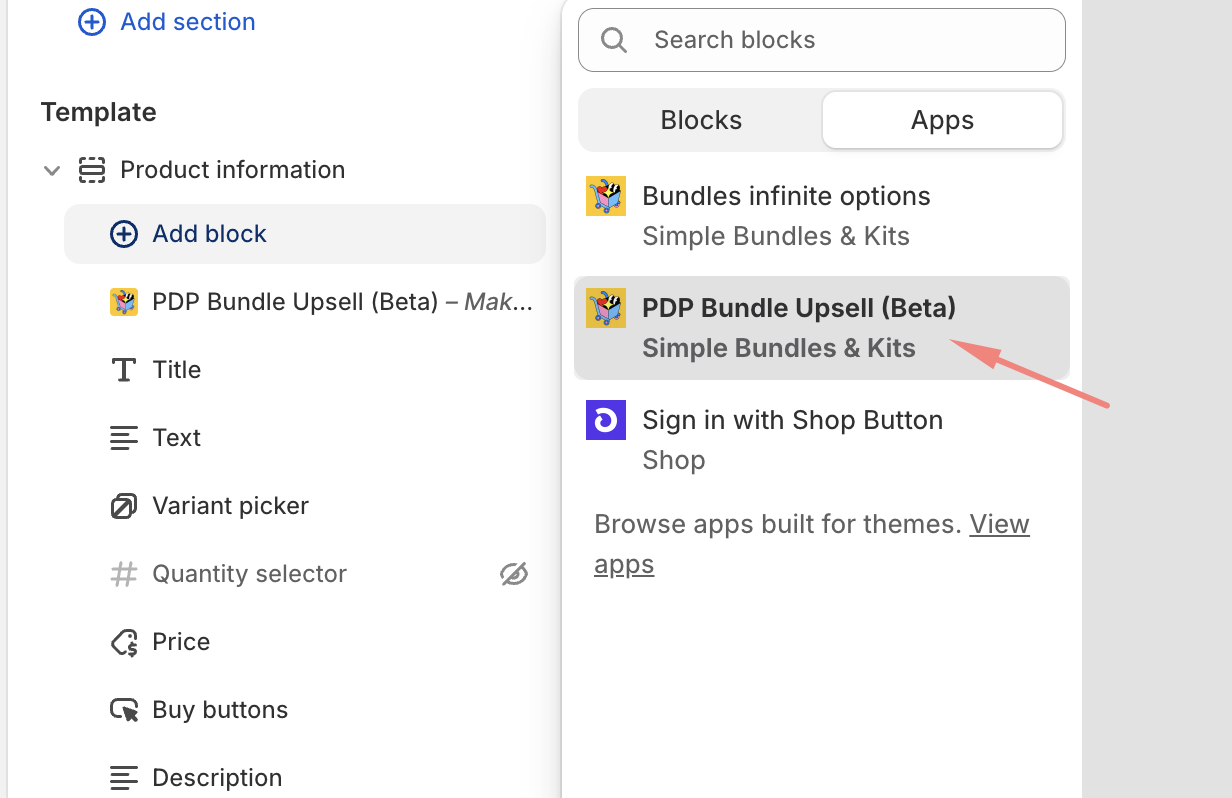Select the Quantity selector block row

click(x=305, y=574)
